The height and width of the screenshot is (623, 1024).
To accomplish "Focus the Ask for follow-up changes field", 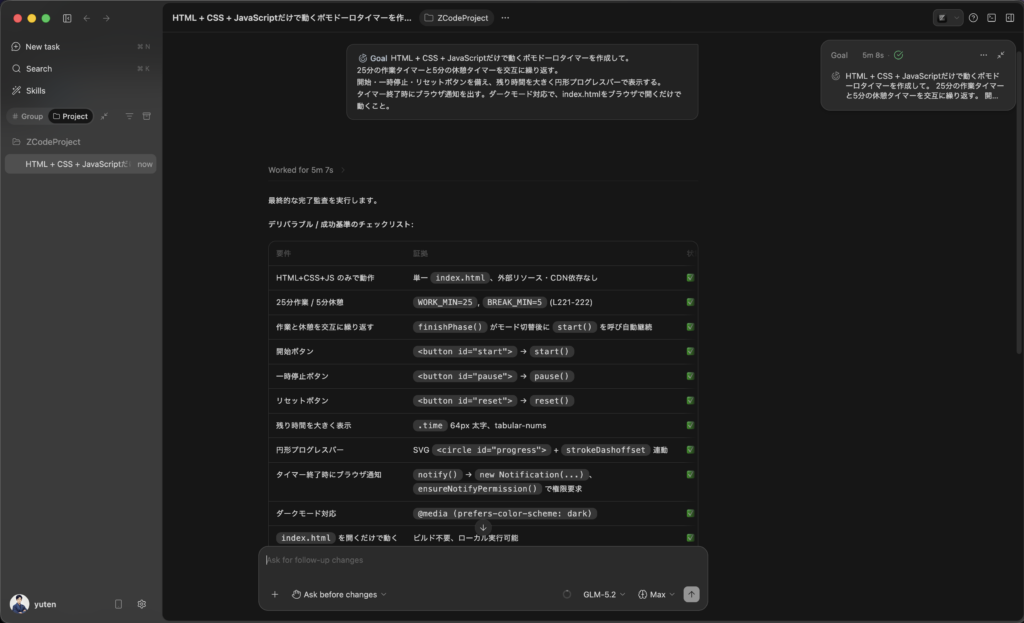I will pyautogui.click(x=483, y=560).
